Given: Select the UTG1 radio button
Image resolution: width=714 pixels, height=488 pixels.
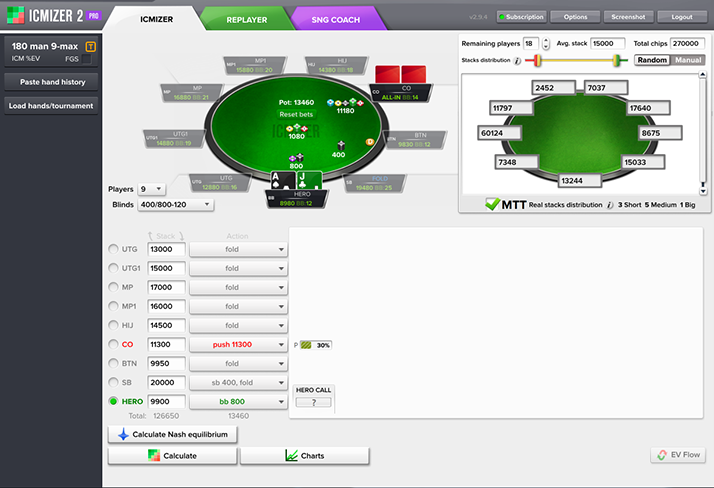Looking at the screenshot, I should 113,268.
